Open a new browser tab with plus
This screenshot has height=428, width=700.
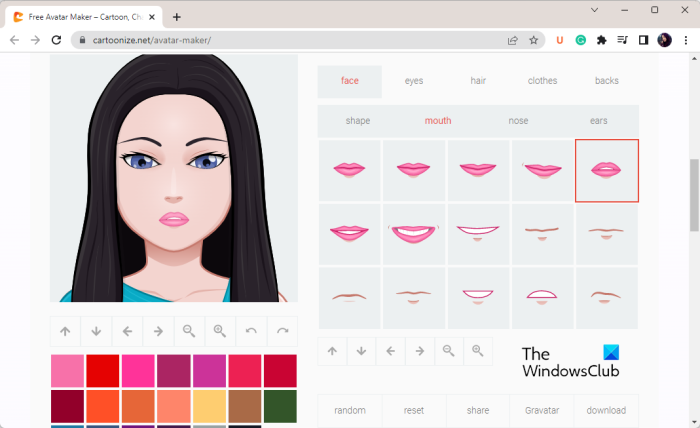tap(177, 17)
